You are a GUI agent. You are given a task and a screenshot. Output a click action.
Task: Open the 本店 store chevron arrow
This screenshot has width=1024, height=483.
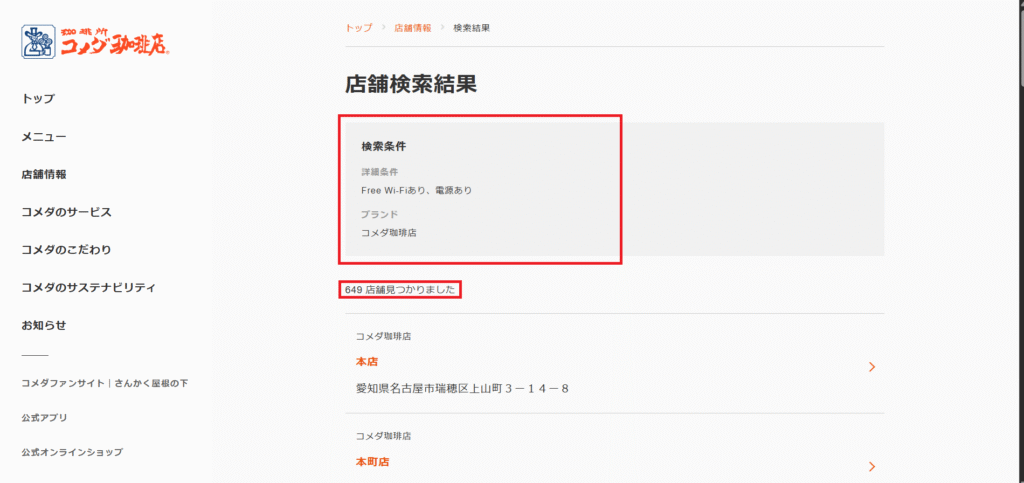point(872,367)
